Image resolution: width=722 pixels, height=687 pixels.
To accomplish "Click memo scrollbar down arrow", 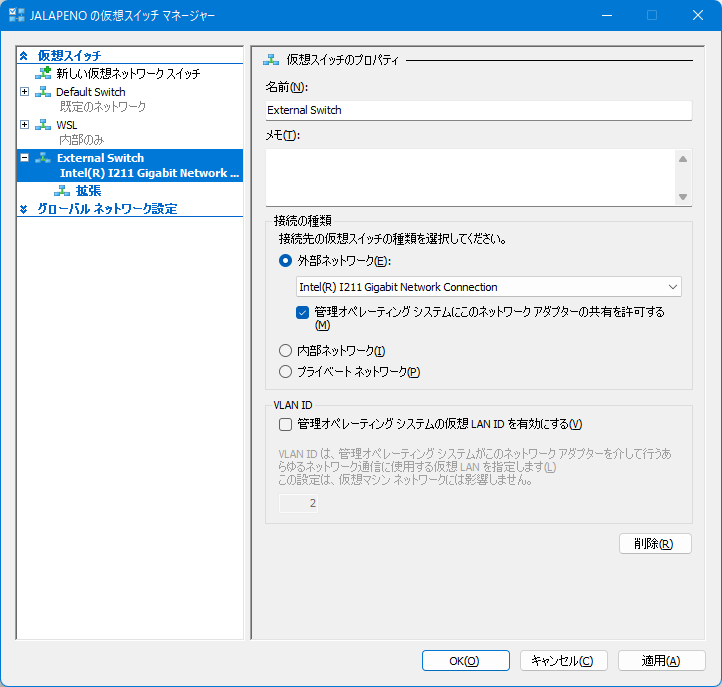I will 683,197.
